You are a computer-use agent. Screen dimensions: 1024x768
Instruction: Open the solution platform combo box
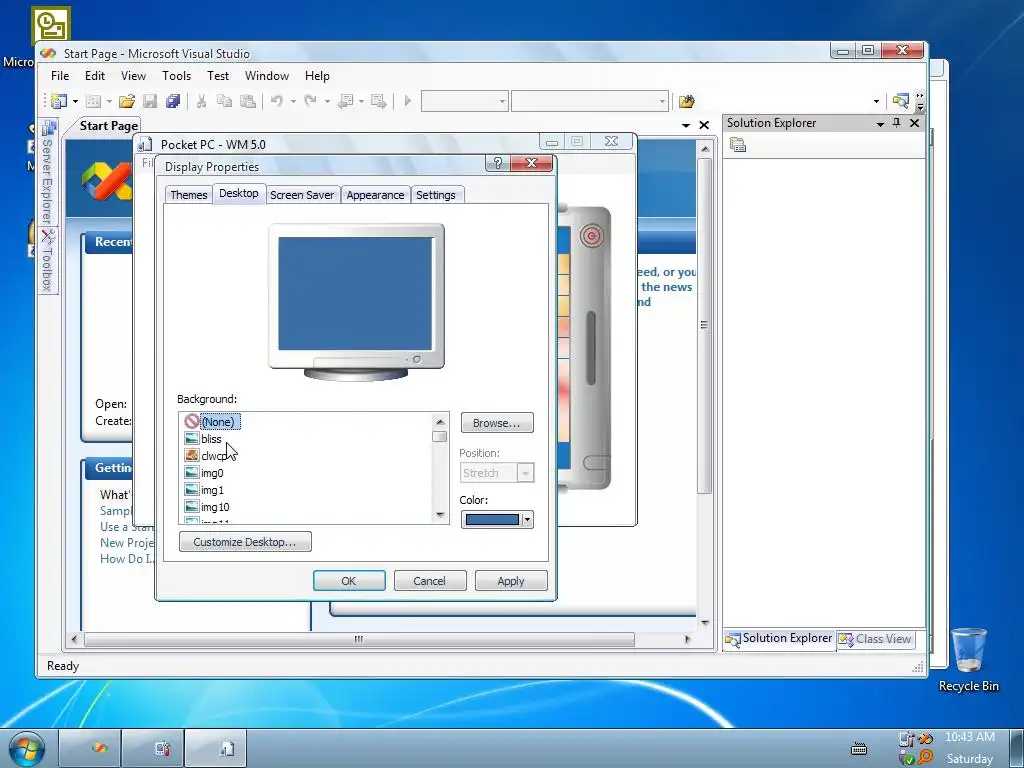[590, 101]
